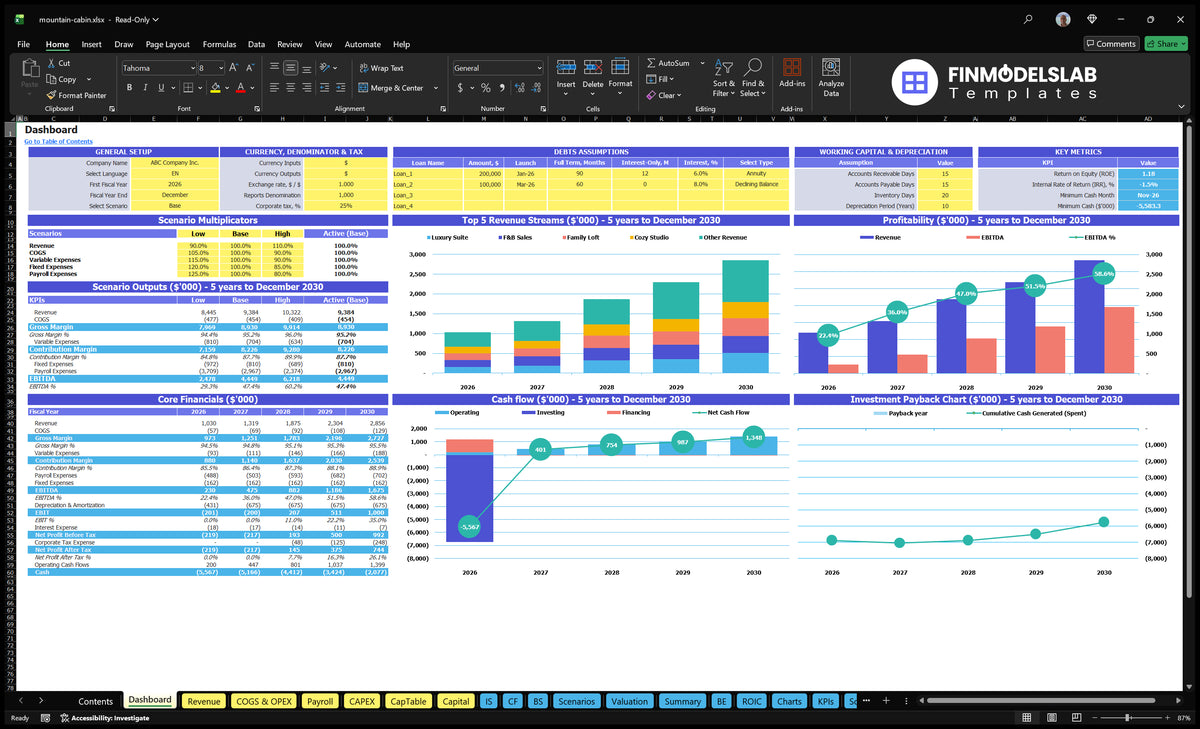Decrease font size with the smaller A
This screenshot has height=729, width=1200.
click(249, 68)
